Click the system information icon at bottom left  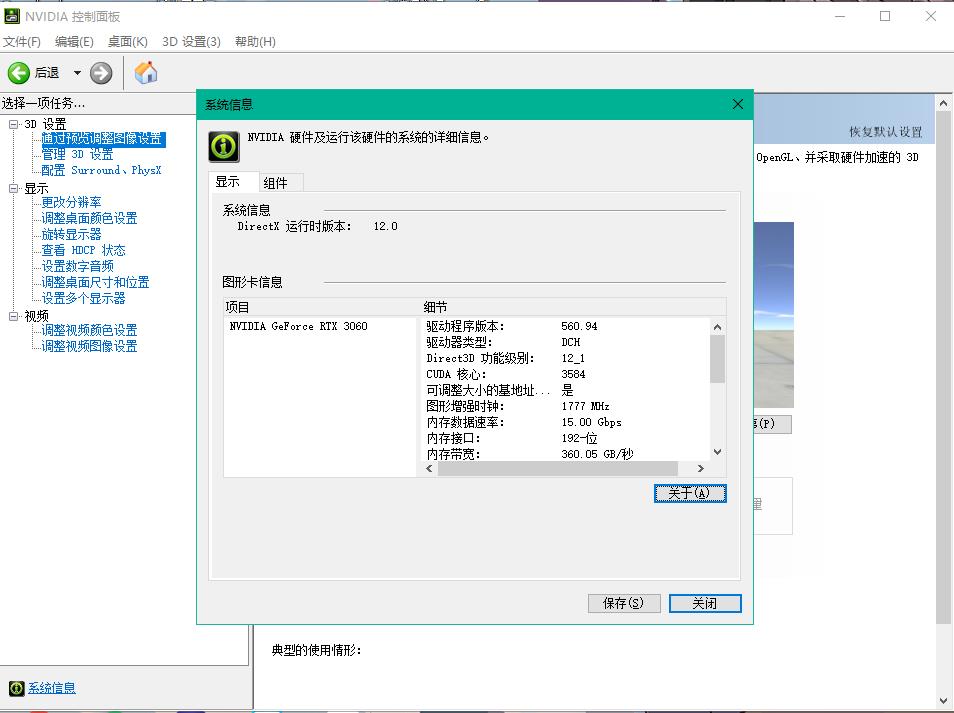coord(16,688)
